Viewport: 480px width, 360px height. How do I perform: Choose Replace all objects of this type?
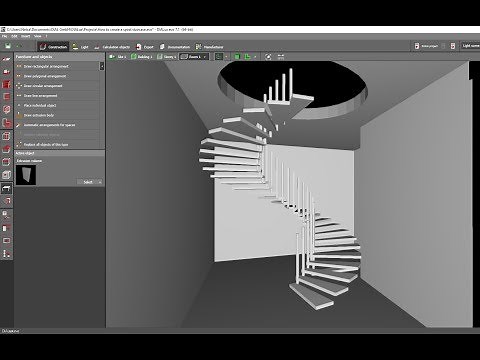coord(57,145)
